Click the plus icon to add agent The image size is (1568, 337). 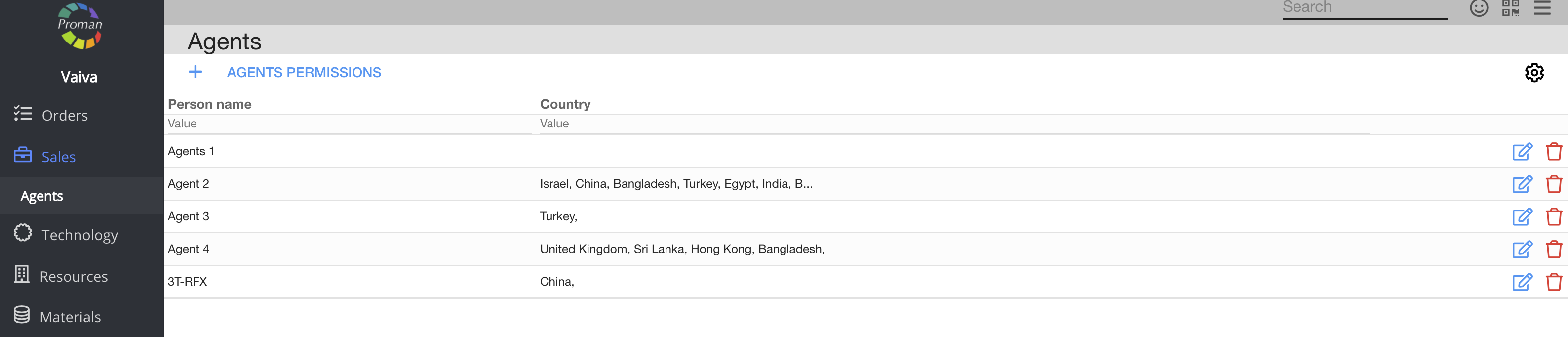[195, 72]
